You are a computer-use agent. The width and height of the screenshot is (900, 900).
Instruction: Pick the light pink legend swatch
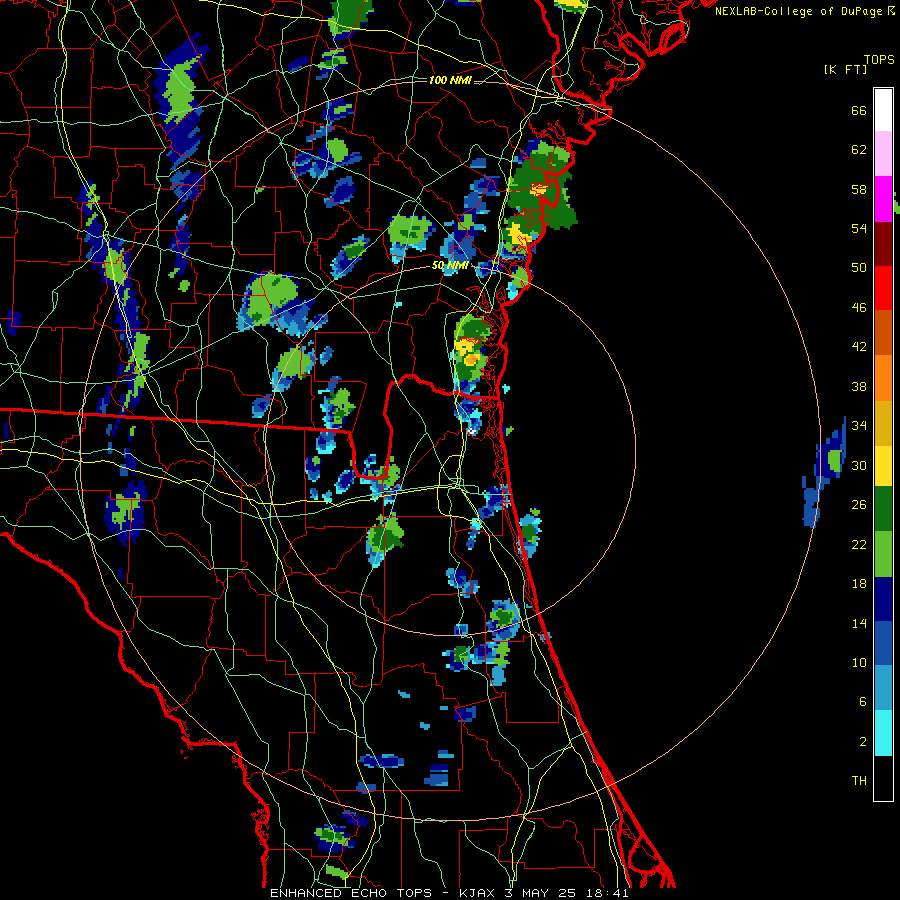(x=883, y=153)
